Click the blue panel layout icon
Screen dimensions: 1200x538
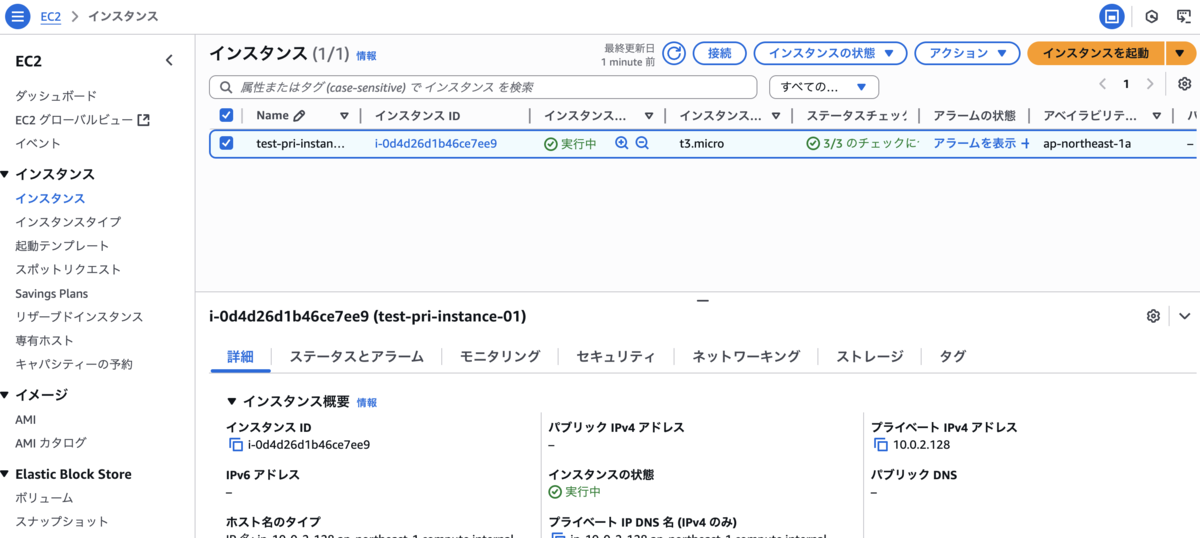1111,17
